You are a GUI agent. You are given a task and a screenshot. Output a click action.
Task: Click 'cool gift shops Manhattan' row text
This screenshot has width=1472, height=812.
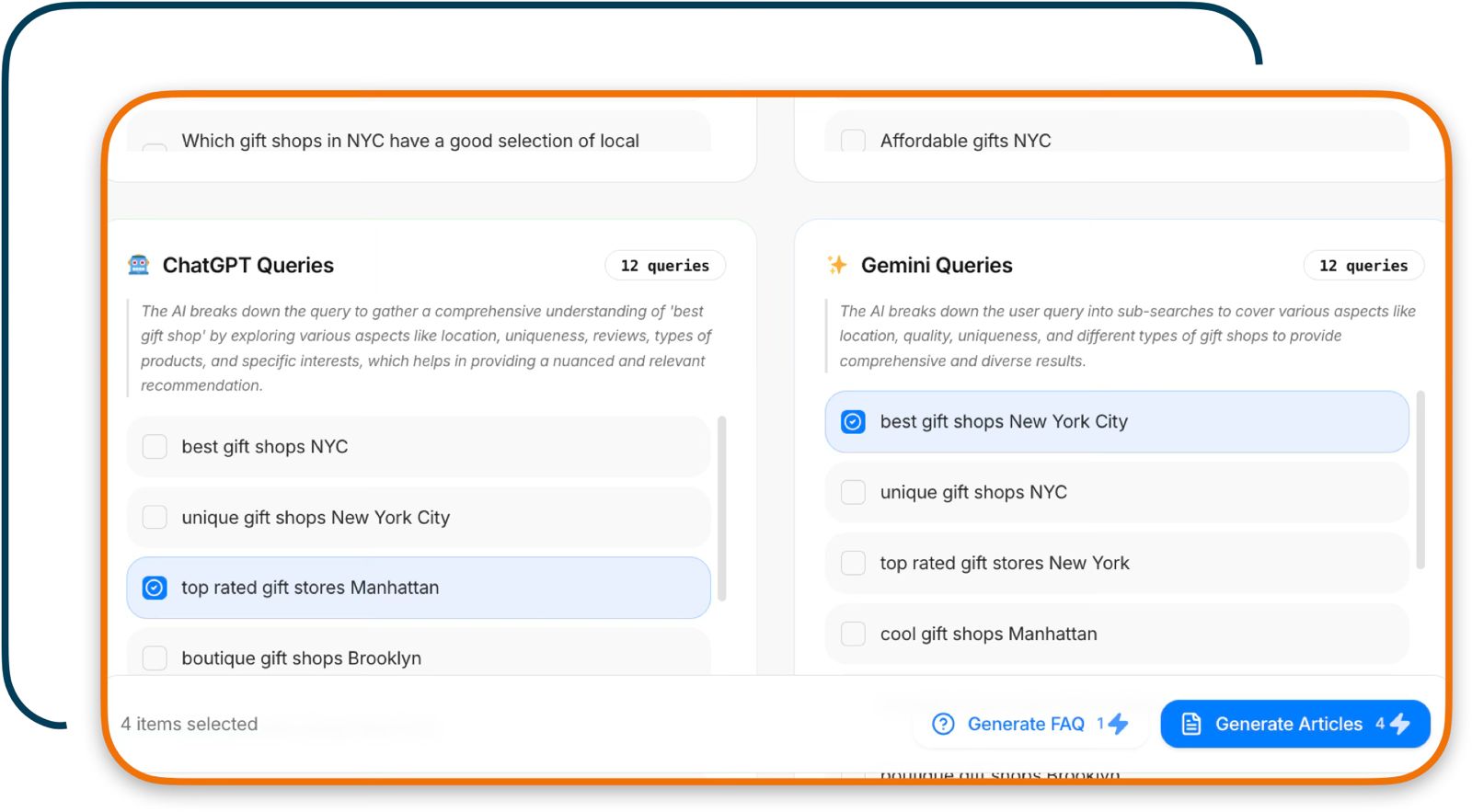pyautogui.click(x=989, y=634)
